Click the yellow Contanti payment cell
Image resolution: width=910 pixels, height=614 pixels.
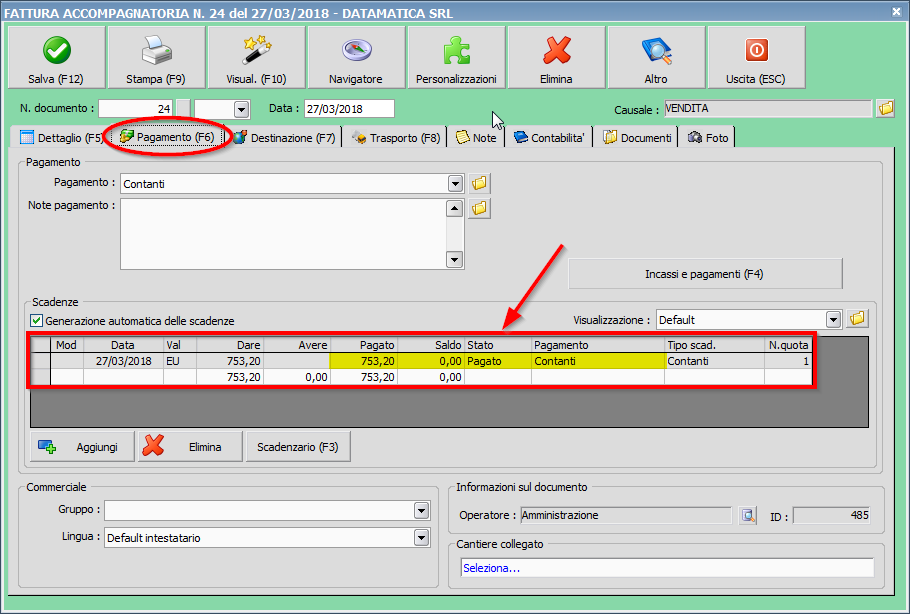pyautogui.click(x=598, y=361)
